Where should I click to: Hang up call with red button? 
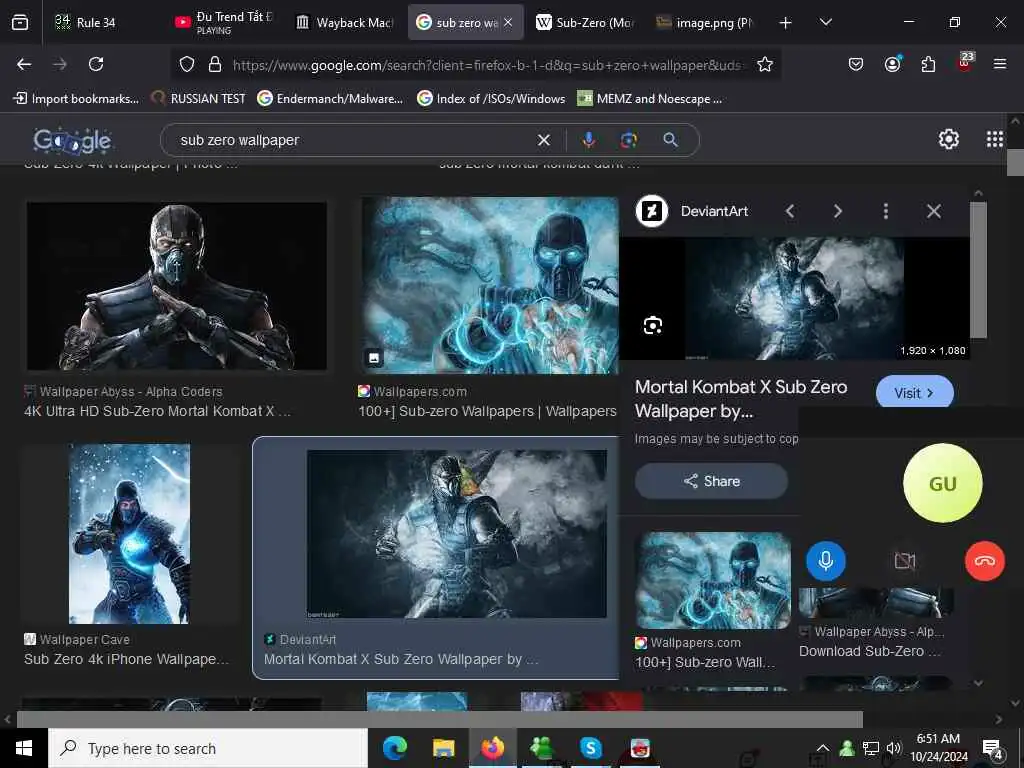pyautogui.click(x=984, y=561)
